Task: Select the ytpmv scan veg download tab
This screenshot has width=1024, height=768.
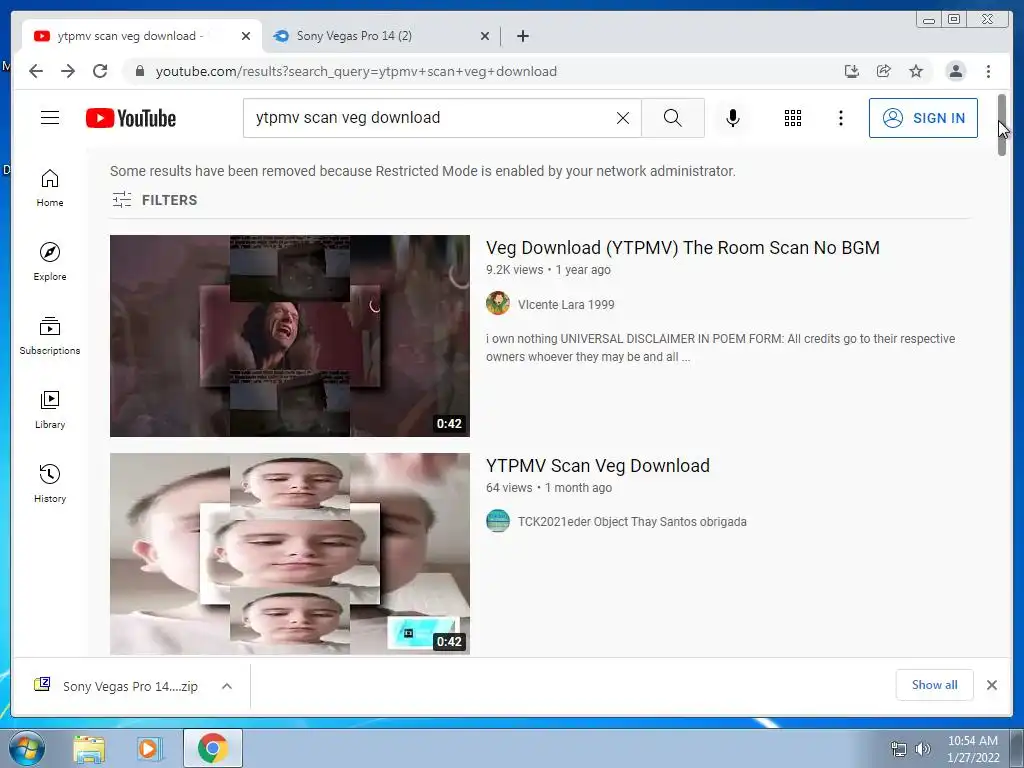Action: 142,36
